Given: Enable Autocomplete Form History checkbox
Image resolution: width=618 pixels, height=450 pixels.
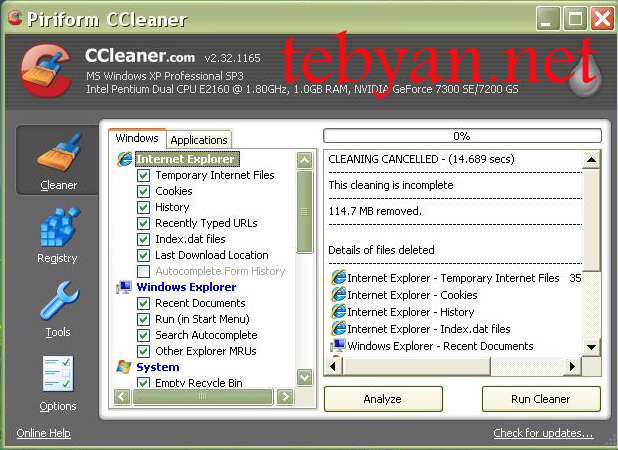Looking at the screenshot, I should coord(143,271).
